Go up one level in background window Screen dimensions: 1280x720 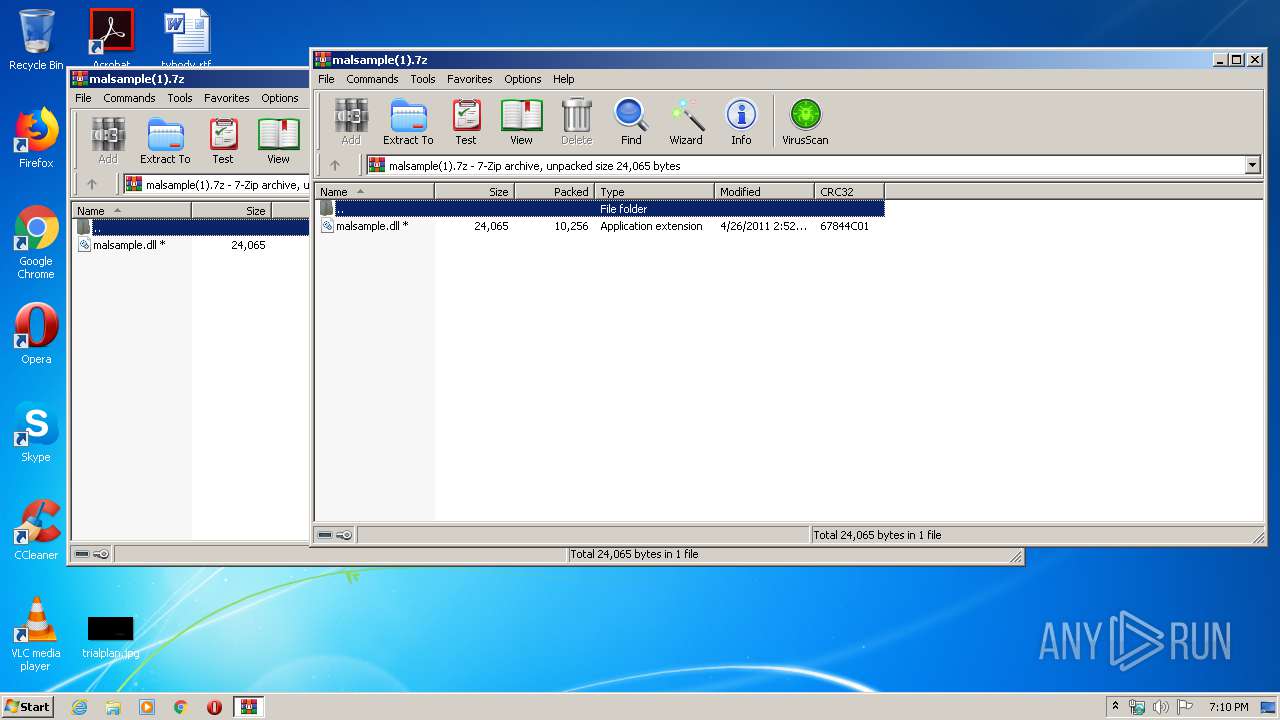92,185
